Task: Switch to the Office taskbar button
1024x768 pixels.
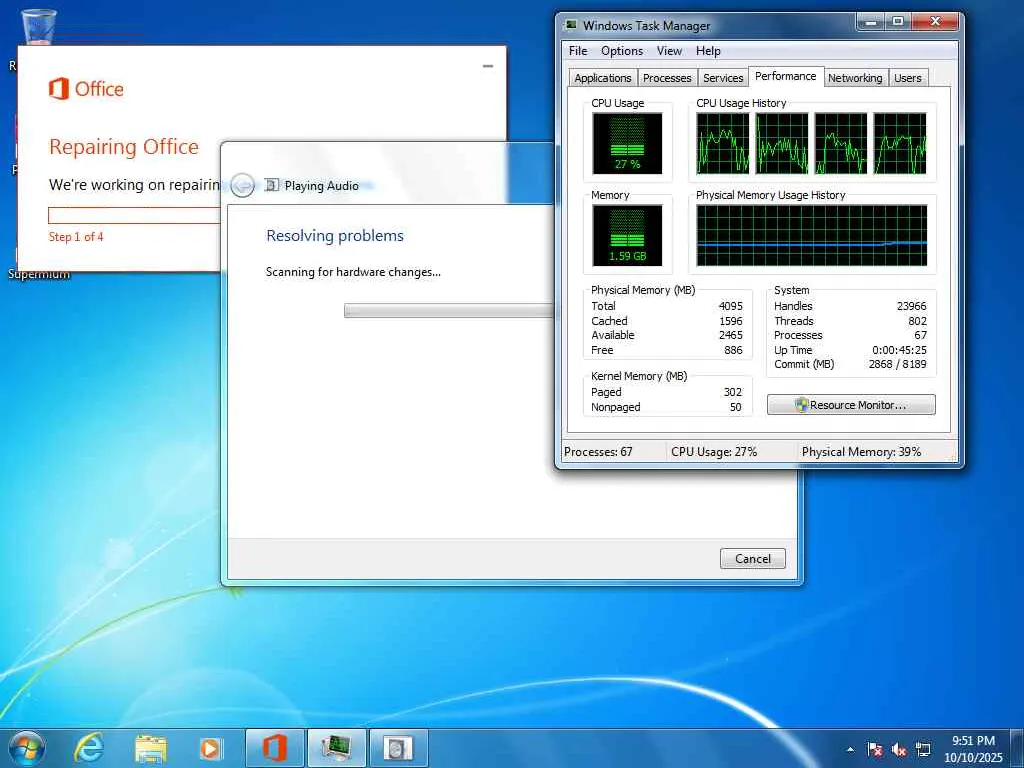Action: pos(275,748)
